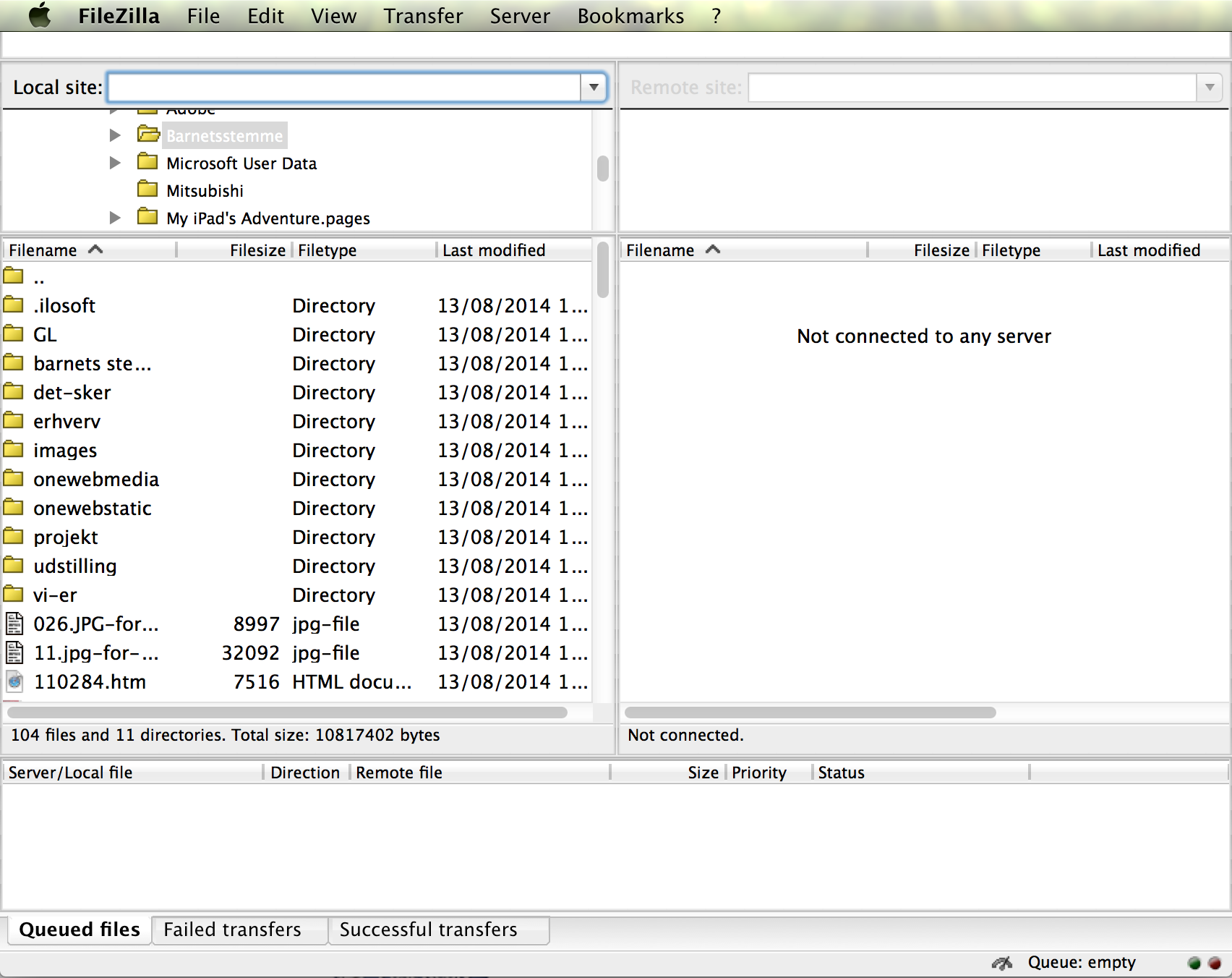Click the vi-er folder icon

click(13, 594)
